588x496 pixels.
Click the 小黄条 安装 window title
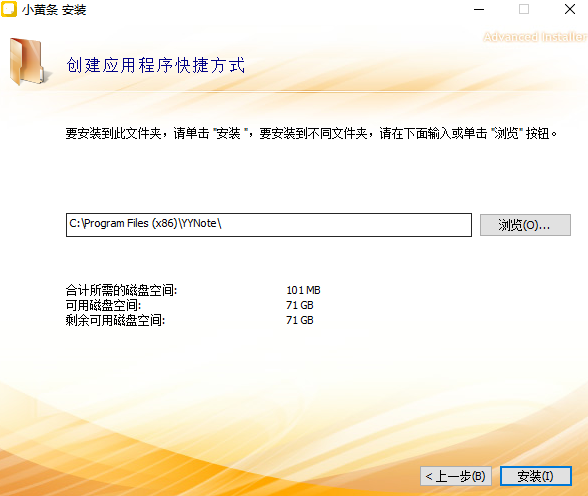click(54, 10)
